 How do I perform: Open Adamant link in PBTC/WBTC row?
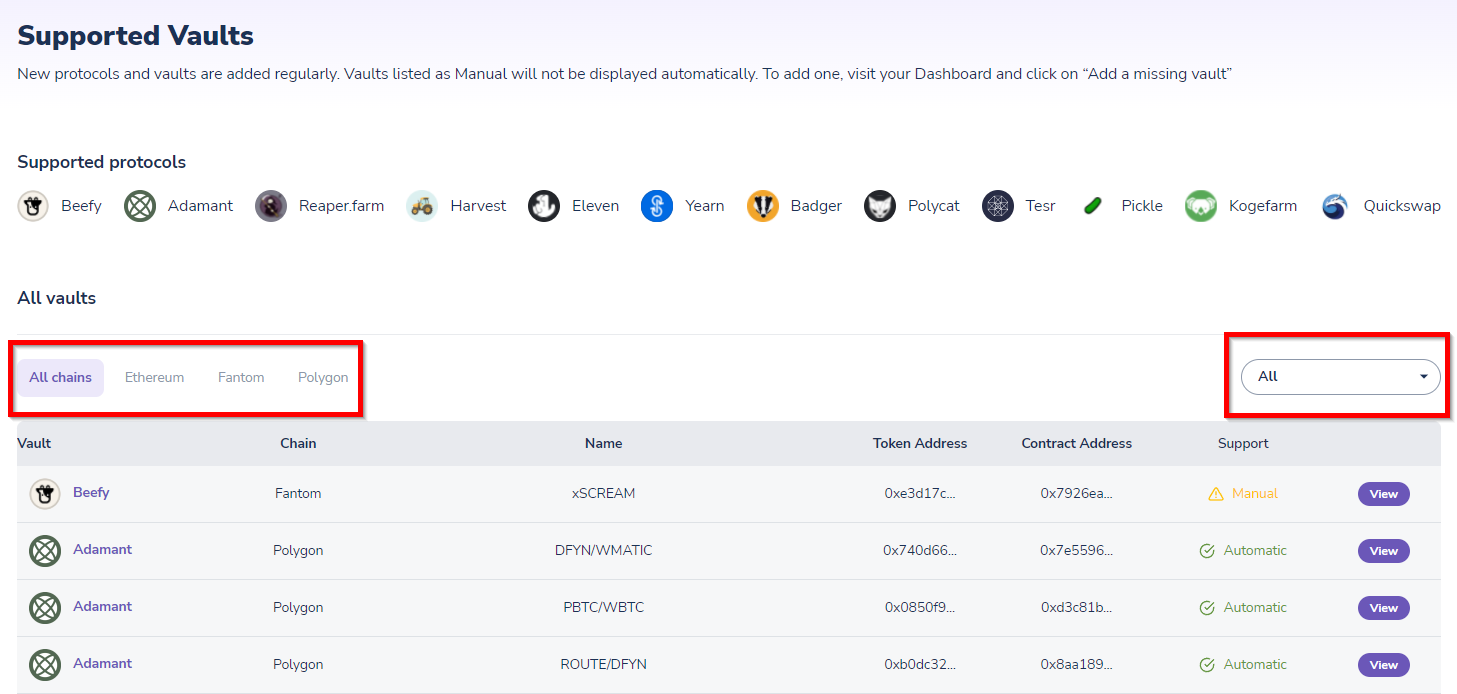(x=102, y=607)
